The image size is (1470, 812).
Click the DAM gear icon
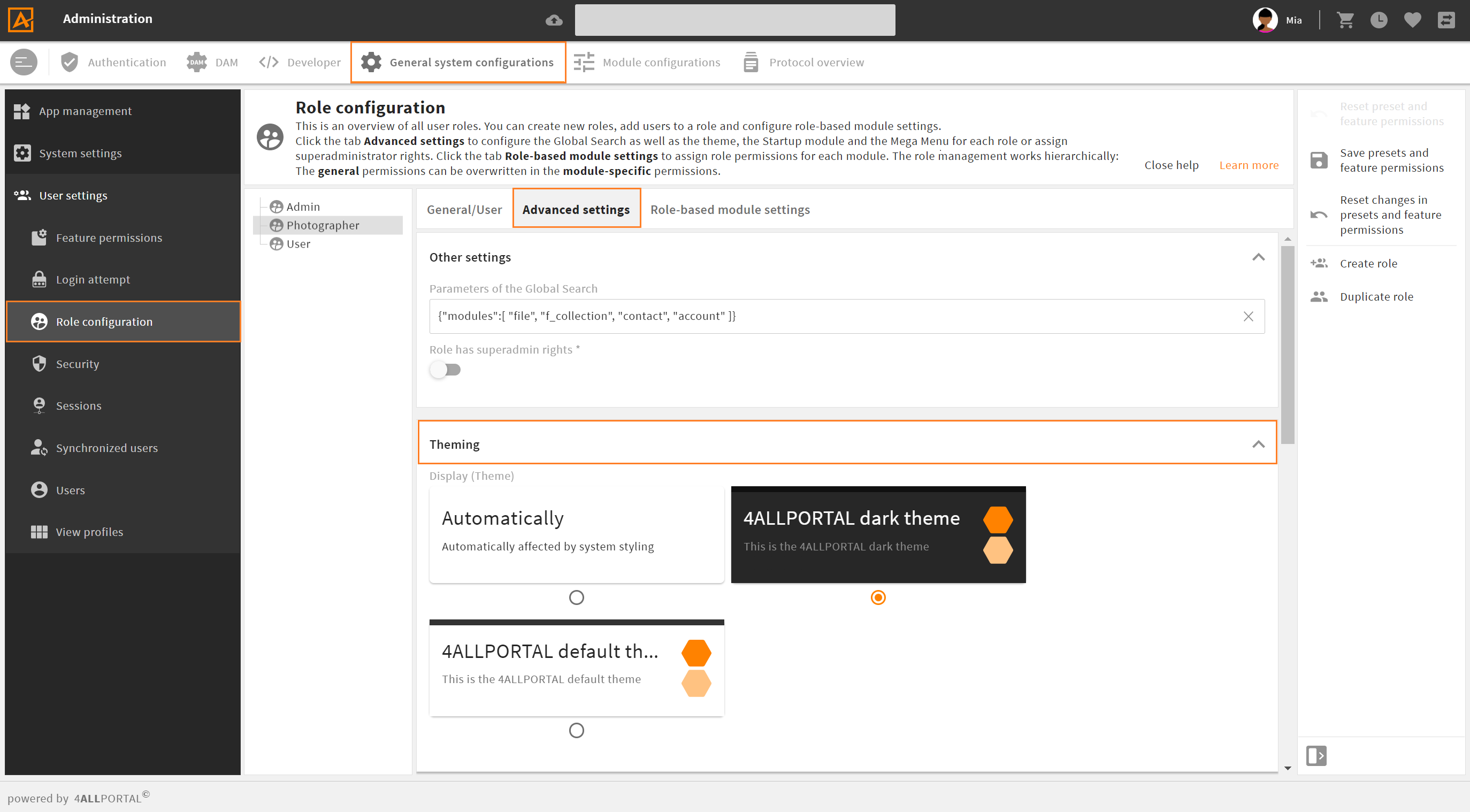(197, 62)
